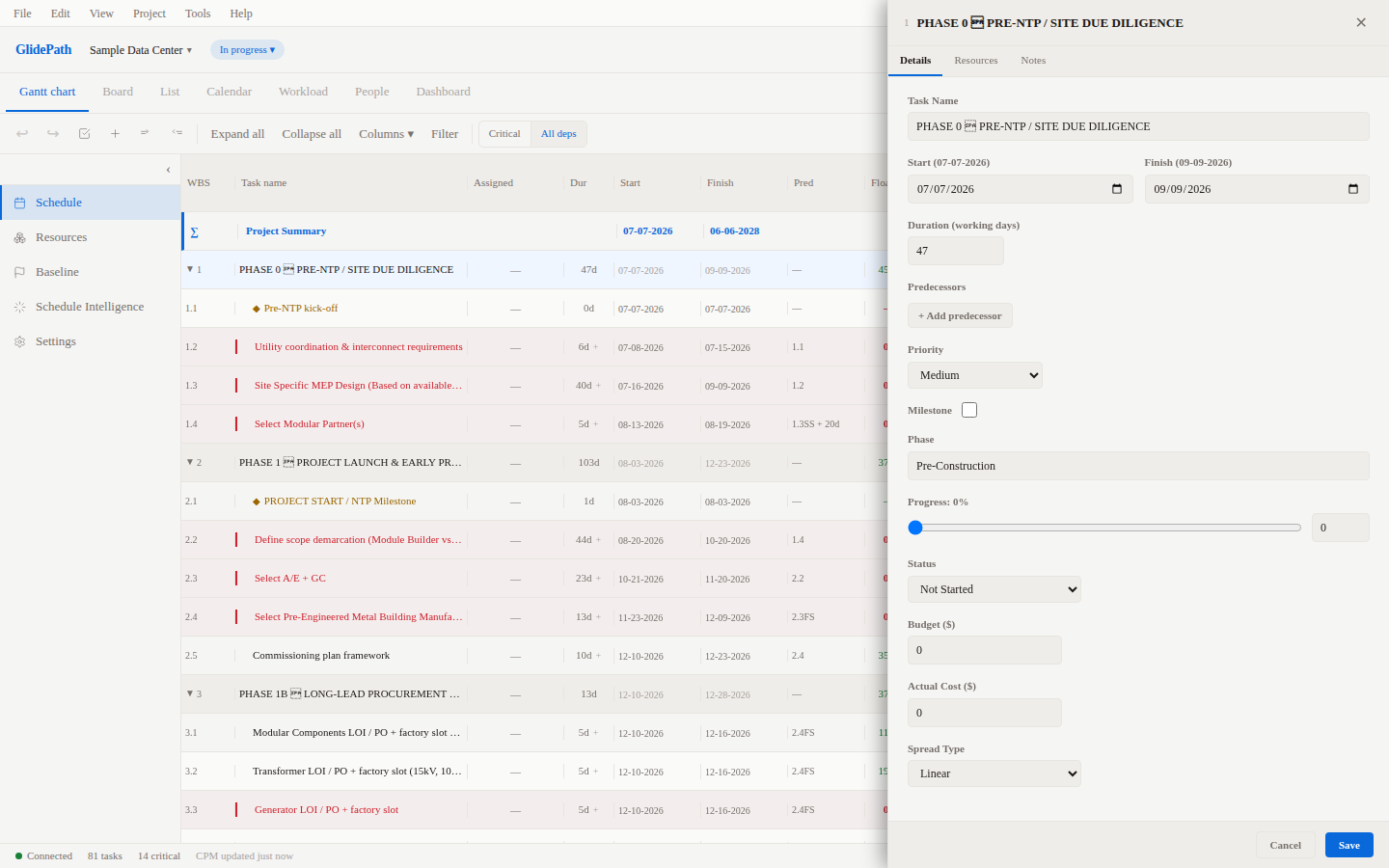Click the redo arrow icon
Screen dimensions: 1389x868
click(x=53, y=134)
